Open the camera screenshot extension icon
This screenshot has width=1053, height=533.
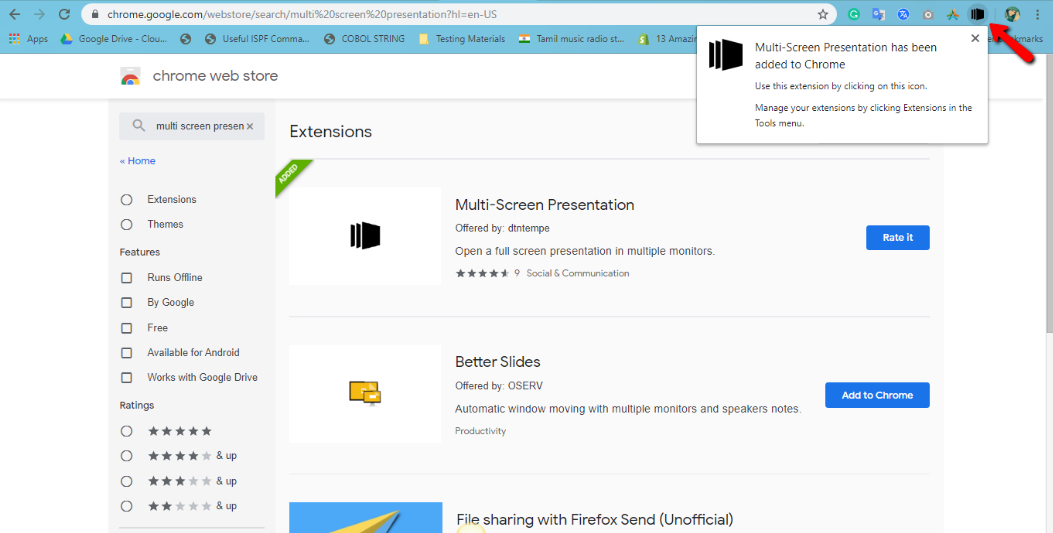[x=928, y=14]
